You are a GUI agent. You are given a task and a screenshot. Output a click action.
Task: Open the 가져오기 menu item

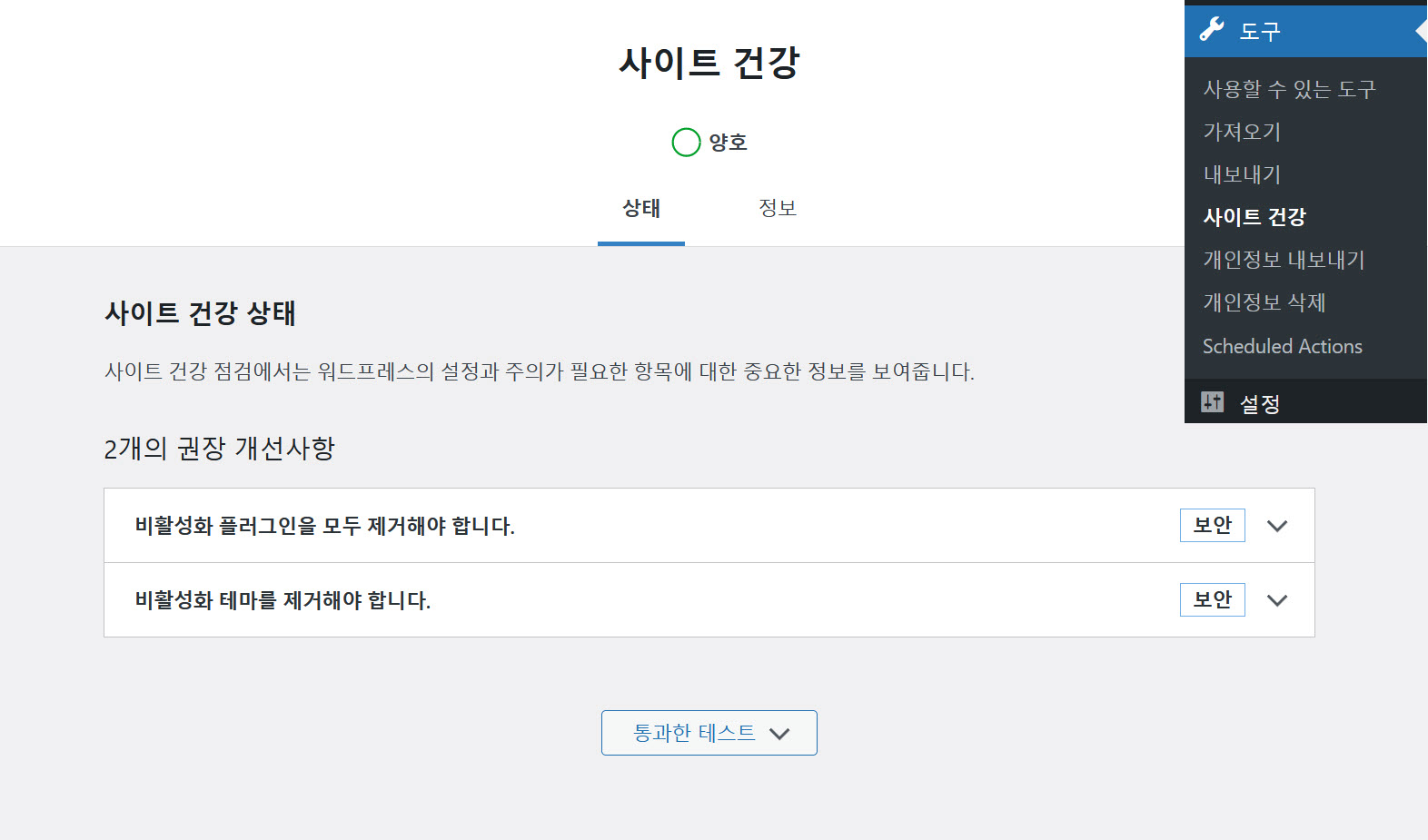1242,132
